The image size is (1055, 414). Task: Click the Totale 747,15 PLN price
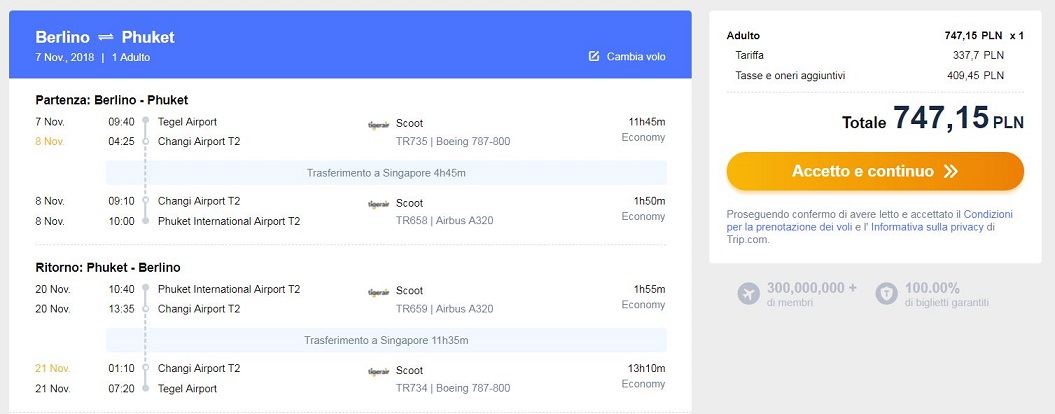tap(933, 118)
